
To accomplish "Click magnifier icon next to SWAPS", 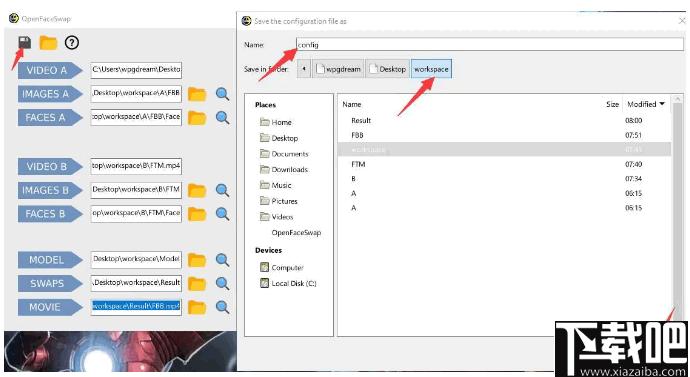I will pos(222,284).
